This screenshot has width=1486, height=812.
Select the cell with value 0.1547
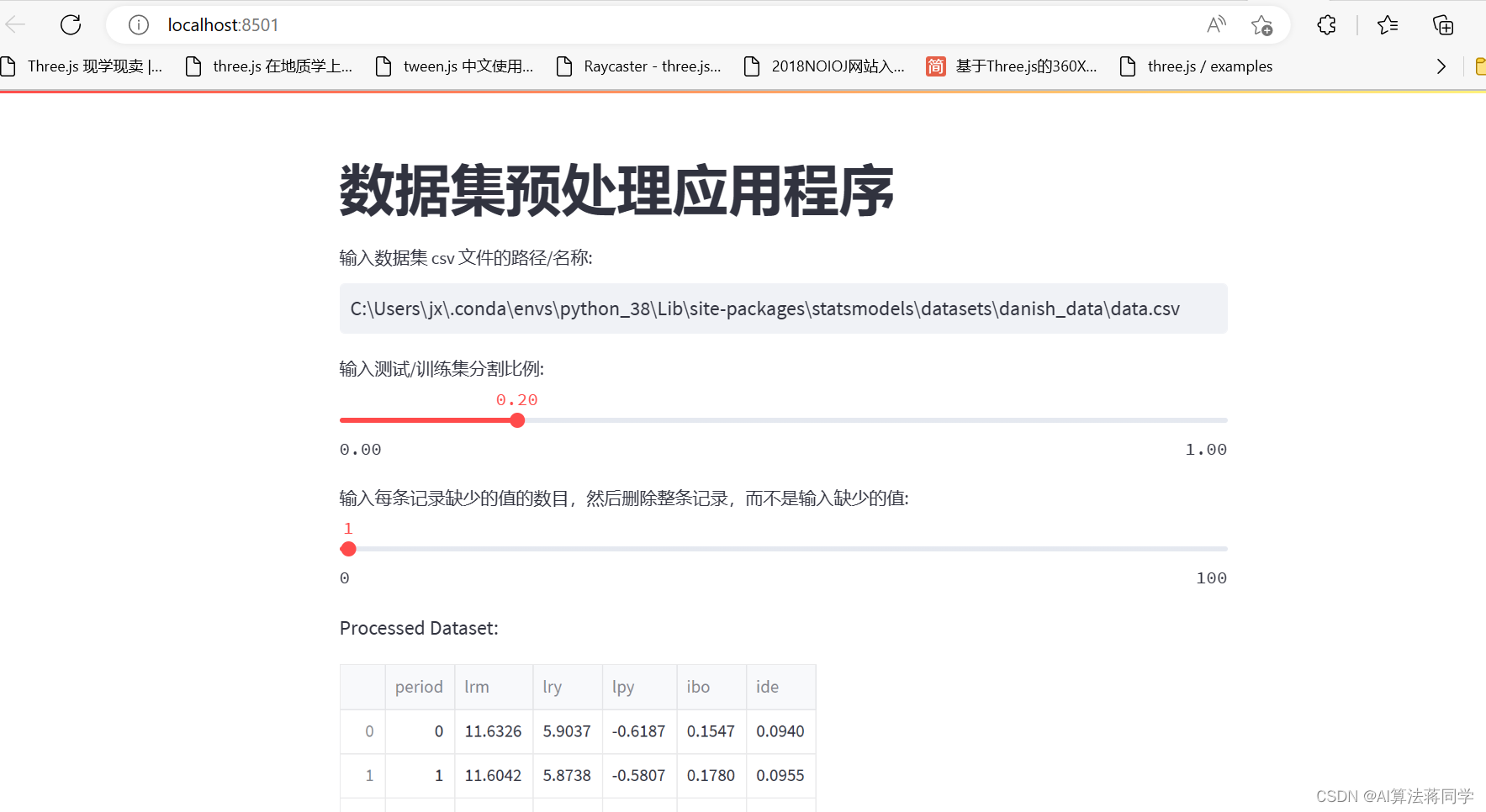711,731
